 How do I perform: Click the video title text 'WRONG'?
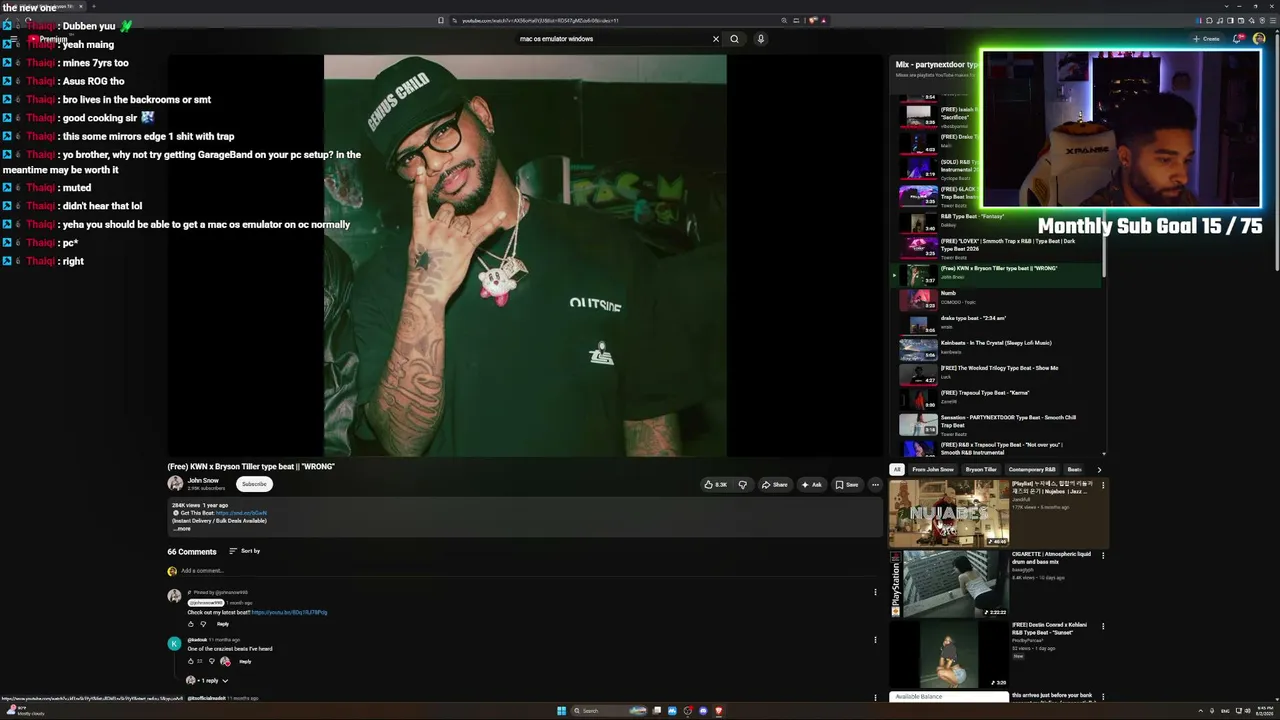[251, 466]
